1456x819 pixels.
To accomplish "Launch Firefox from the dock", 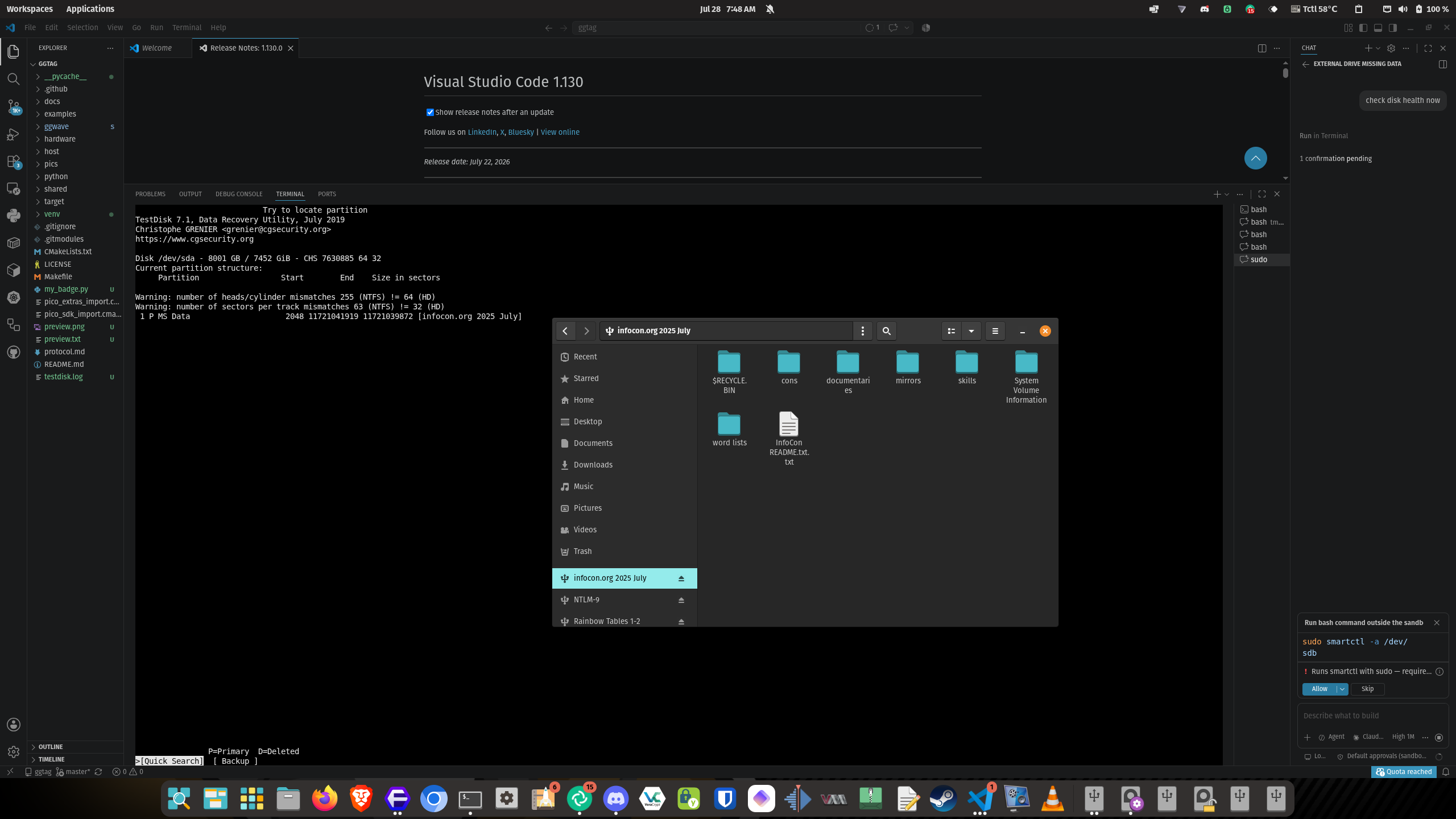I will pyautogui.click(x=324, y=799).
